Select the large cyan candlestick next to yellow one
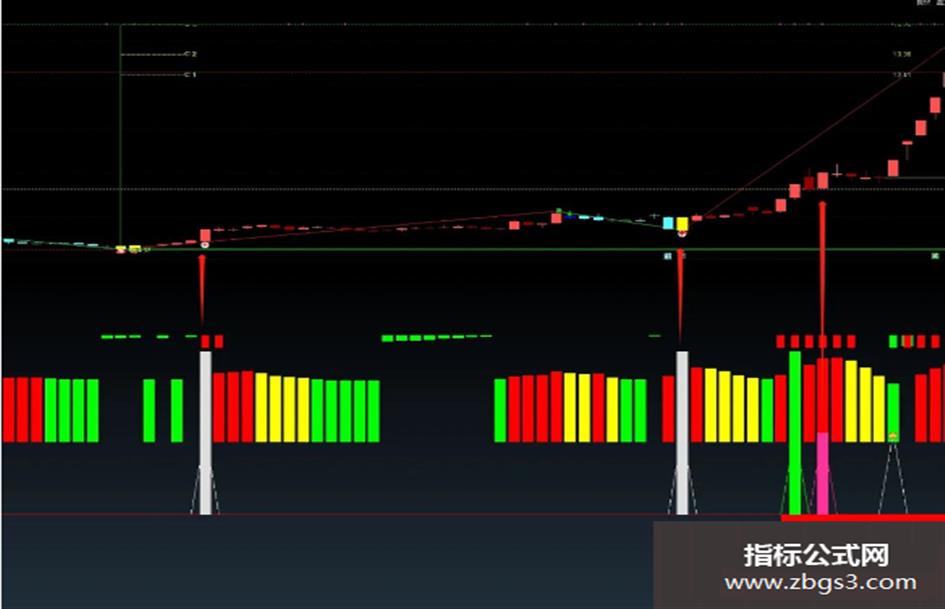Viewport: 945px width, 609px height. tap(668, 223)
